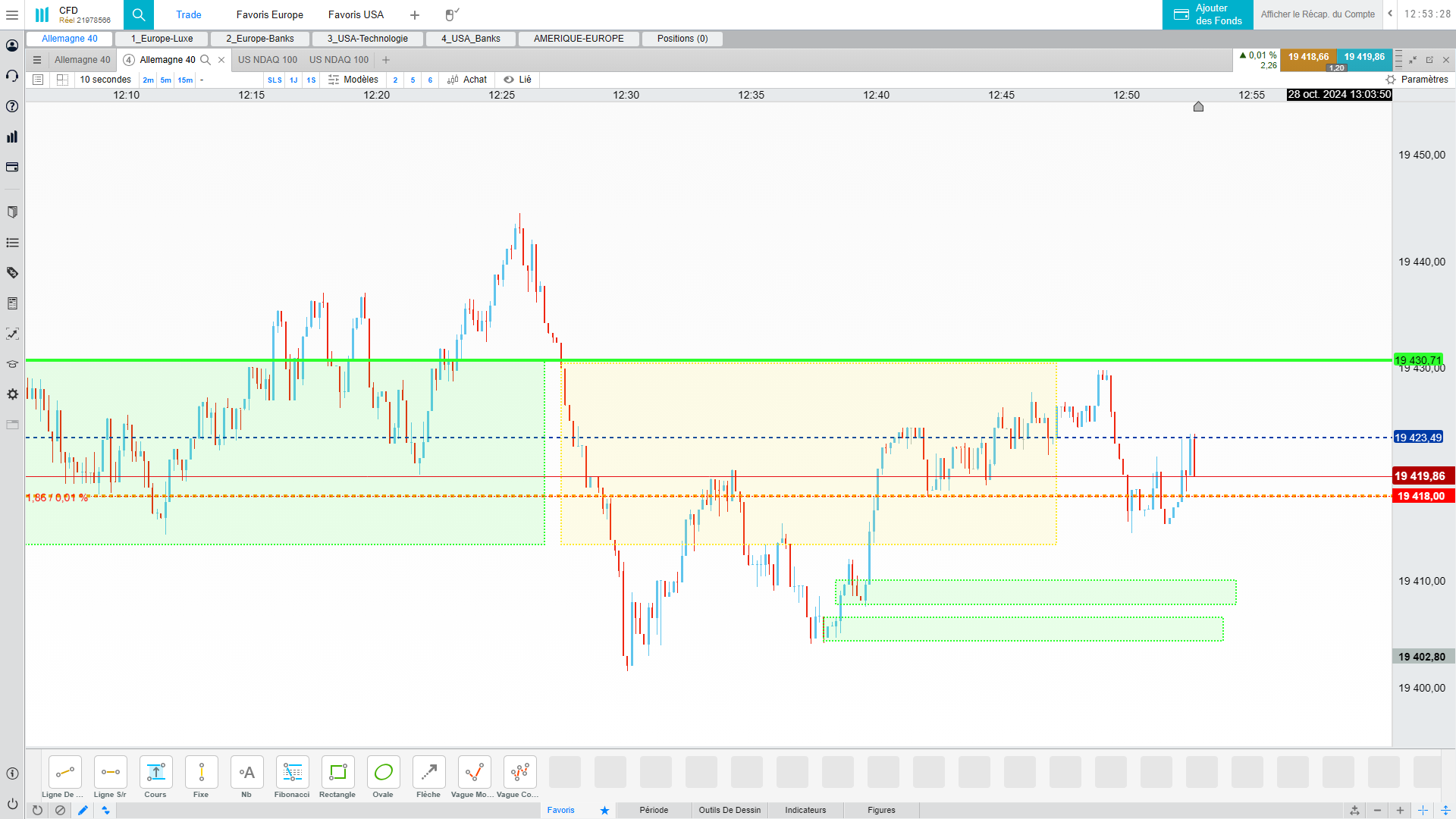Choose the Flèche arrow tool
Screen dimensions: 1456x819
point(428,773)
